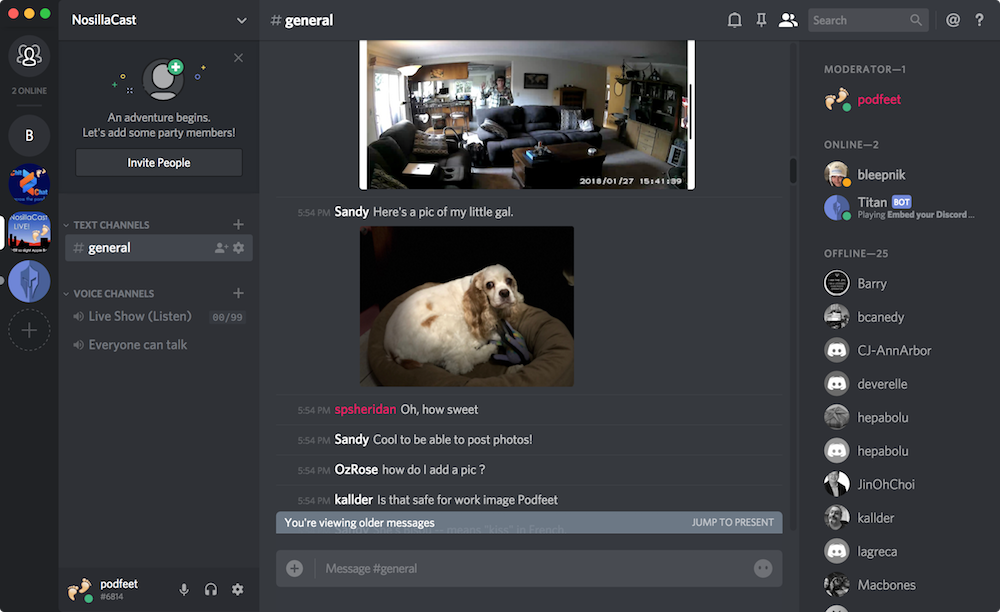Click attach file plus button

pyautogui.click(x=294, y=568)
